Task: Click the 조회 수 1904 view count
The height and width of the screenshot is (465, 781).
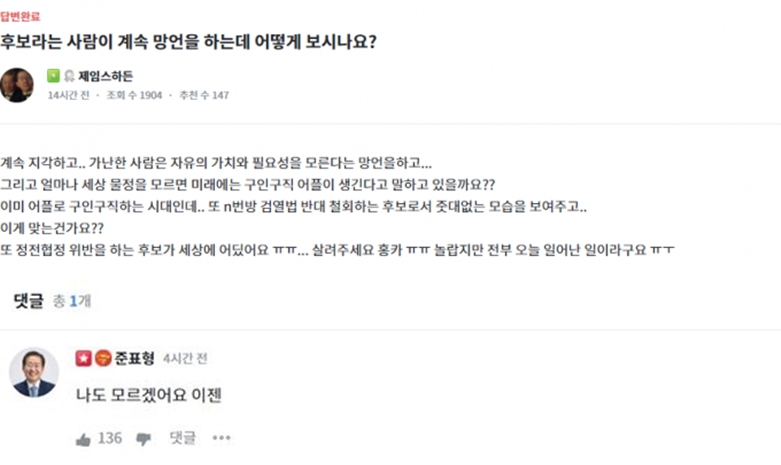Action: (x=134, y=95)
